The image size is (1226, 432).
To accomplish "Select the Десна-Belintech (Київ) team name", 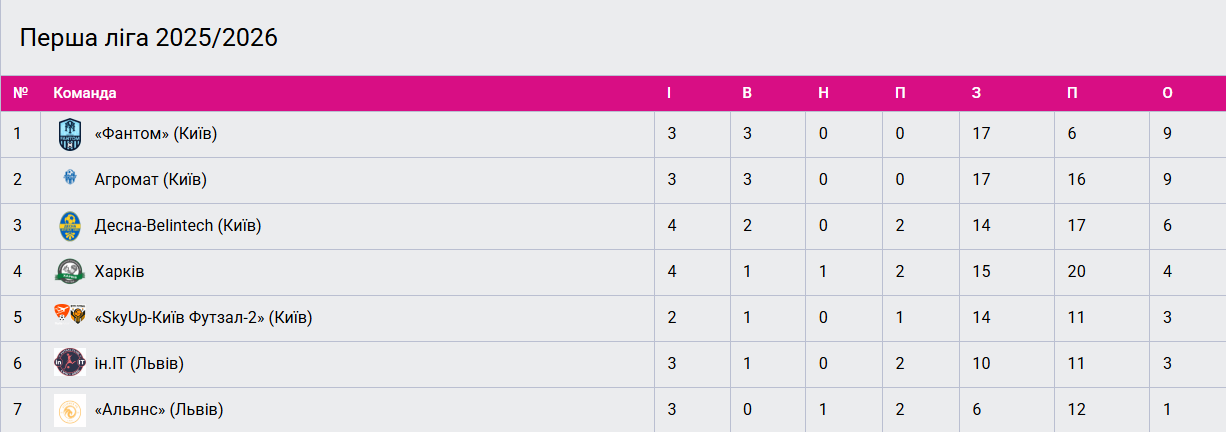I will point(177,226).
